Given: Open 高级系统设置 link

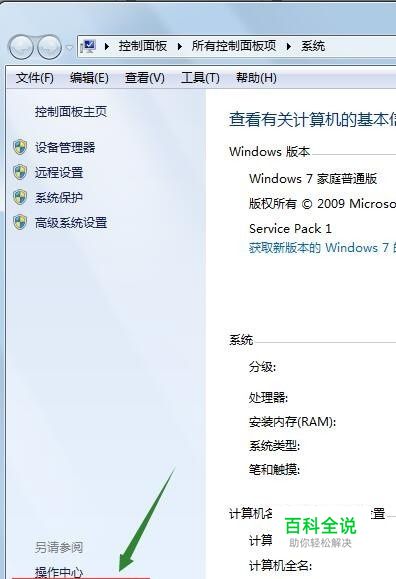Looking at the screenshot, I should coord(71,223).
